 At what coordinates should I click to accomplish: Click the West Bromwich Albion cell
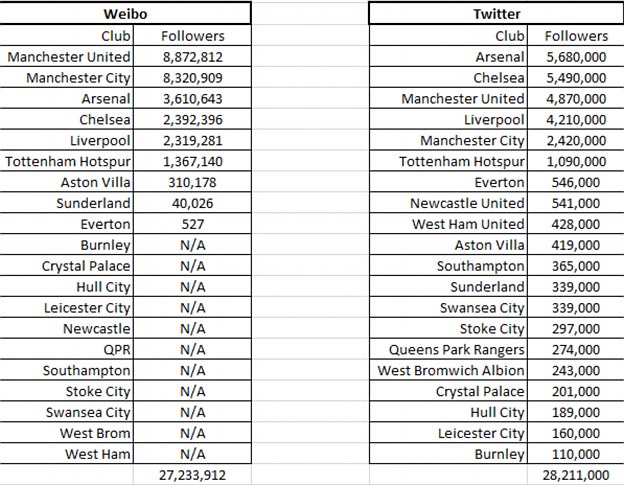[x=451, y=371]
